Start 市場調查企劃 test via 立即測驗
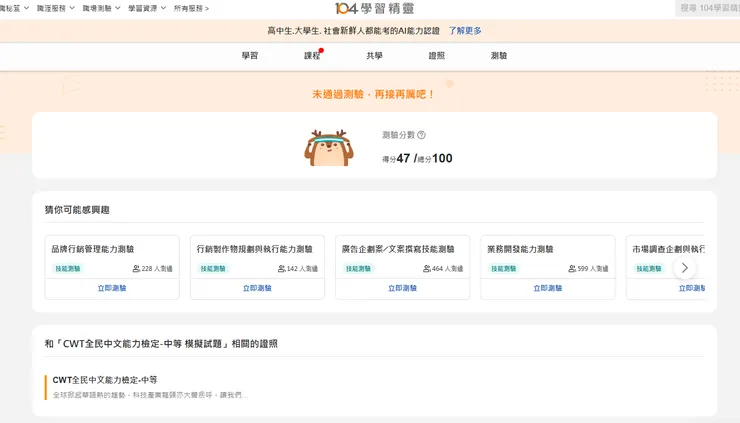This screenshot has width=740, height=423. (x=691, y=288)
